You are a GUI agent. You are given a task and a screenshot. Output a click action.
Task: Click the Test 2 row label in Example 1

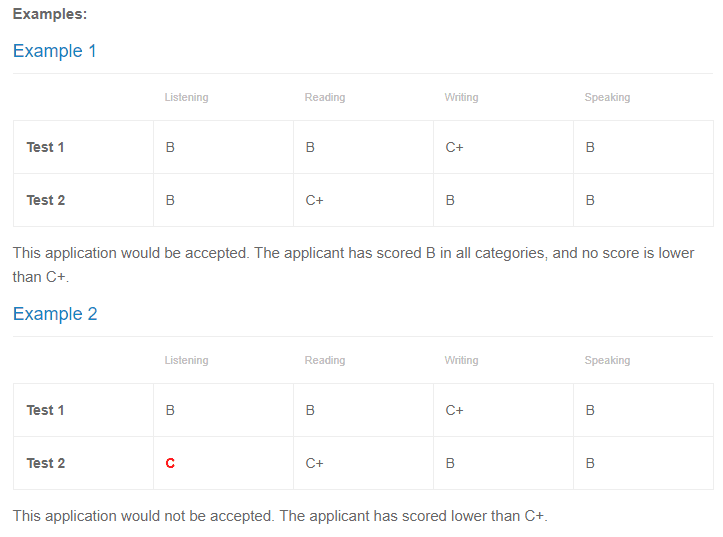(46, 201)
